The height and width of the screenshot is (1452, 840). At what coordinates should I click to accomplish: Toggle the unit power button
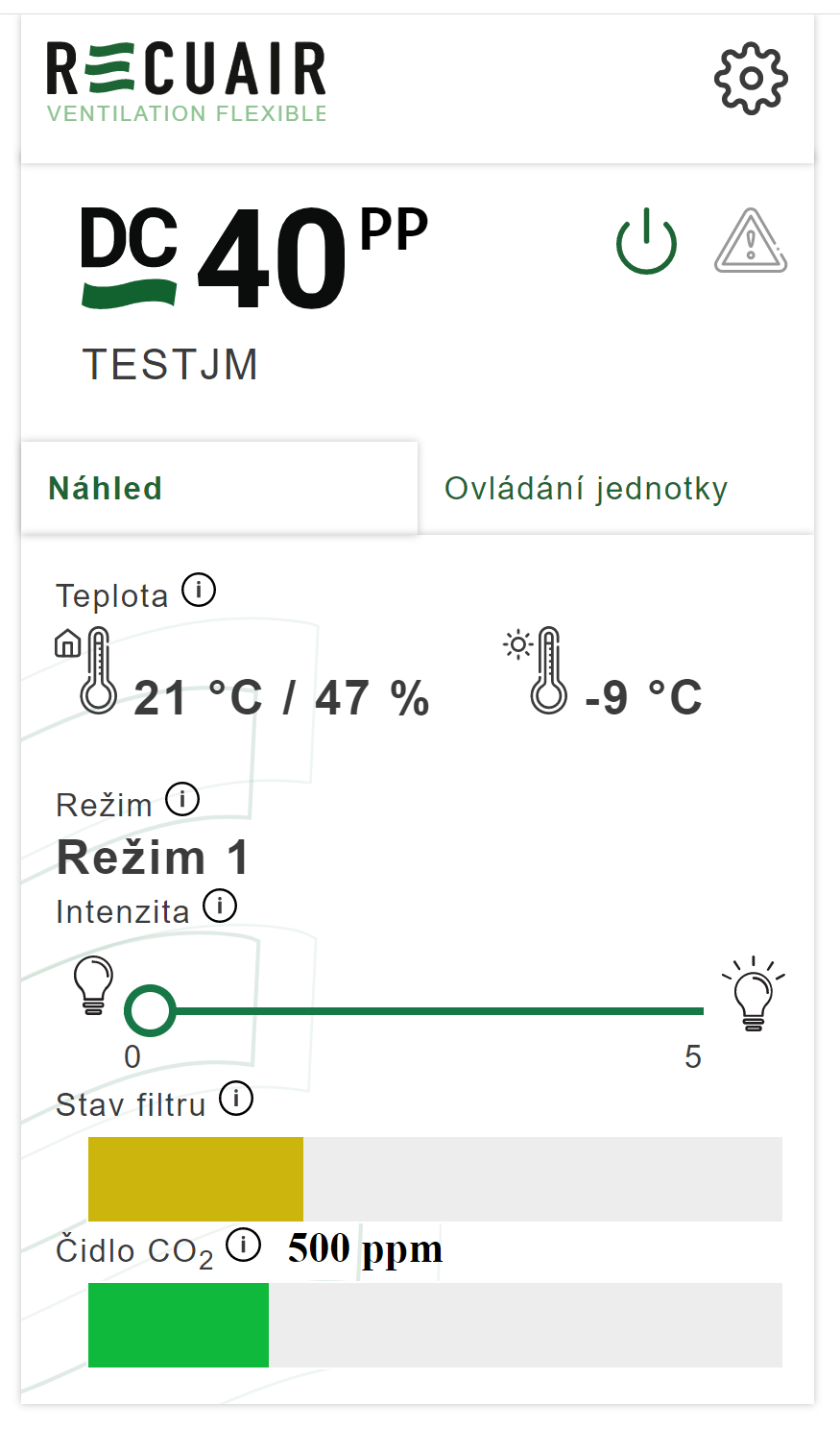646,241
